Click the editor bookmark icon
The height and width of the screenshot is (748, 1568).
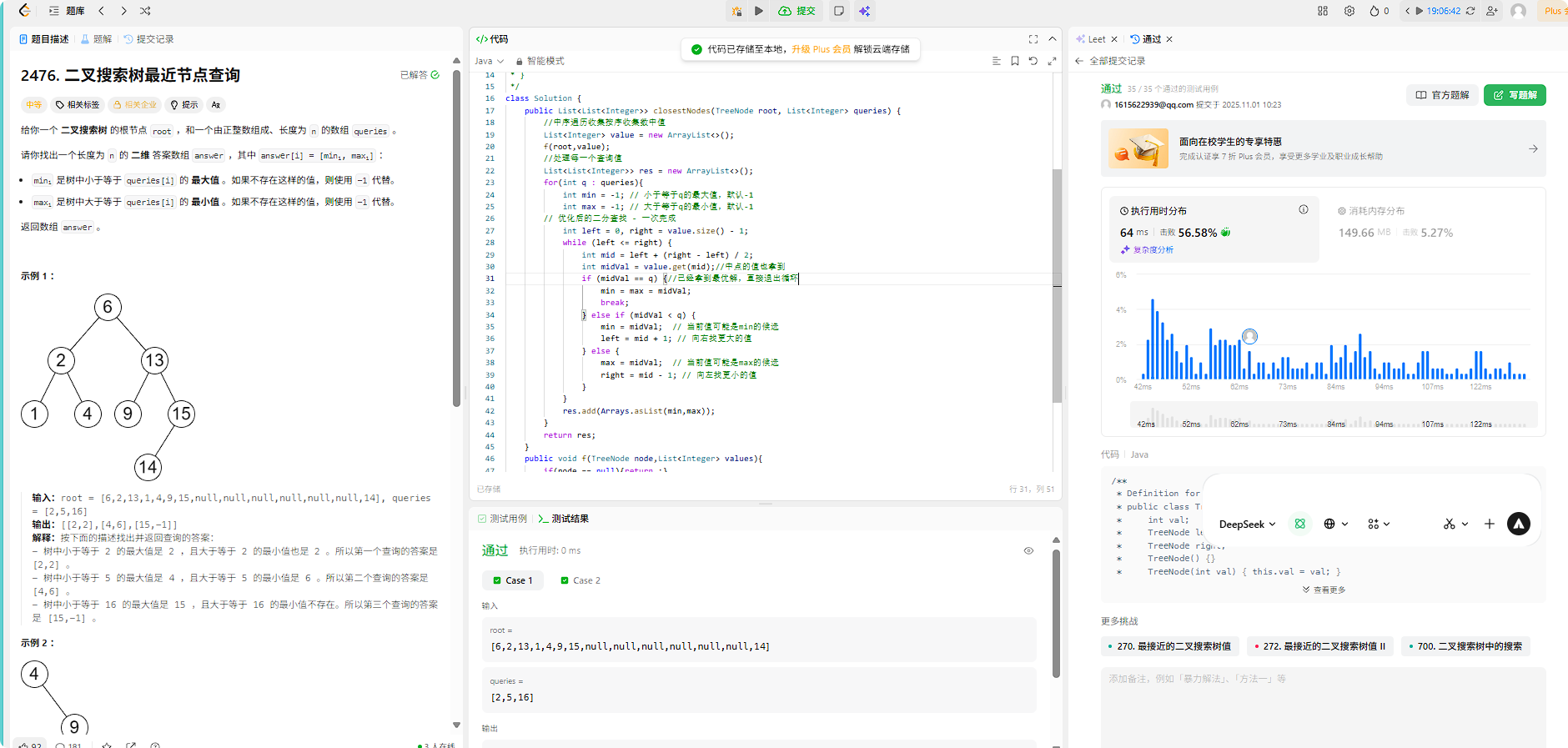click(1015, 61)
